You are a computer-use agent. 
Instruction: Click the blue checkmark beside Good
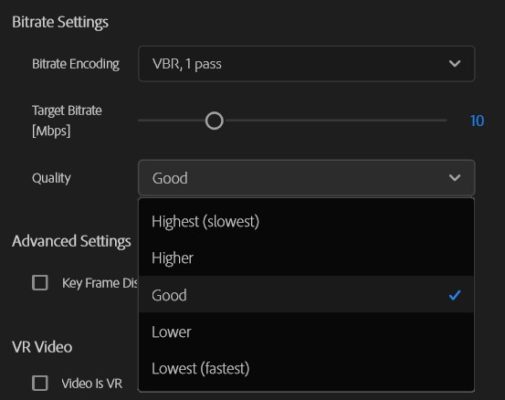[455, 295]
